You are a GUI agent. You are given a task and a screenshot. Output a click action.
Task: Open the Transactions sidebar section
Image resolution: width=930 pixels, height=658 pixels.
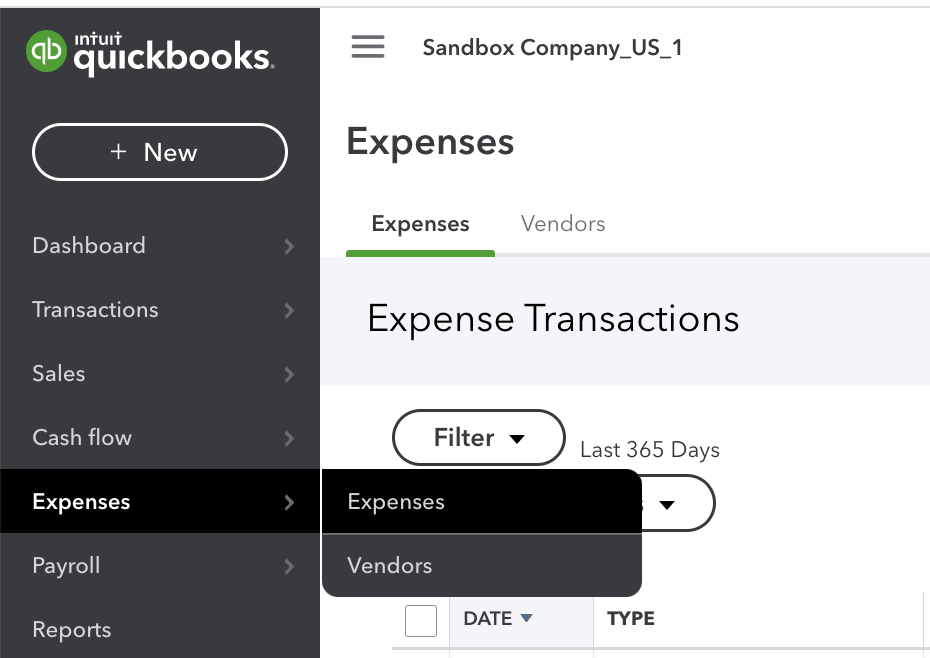tap(95, 309)
